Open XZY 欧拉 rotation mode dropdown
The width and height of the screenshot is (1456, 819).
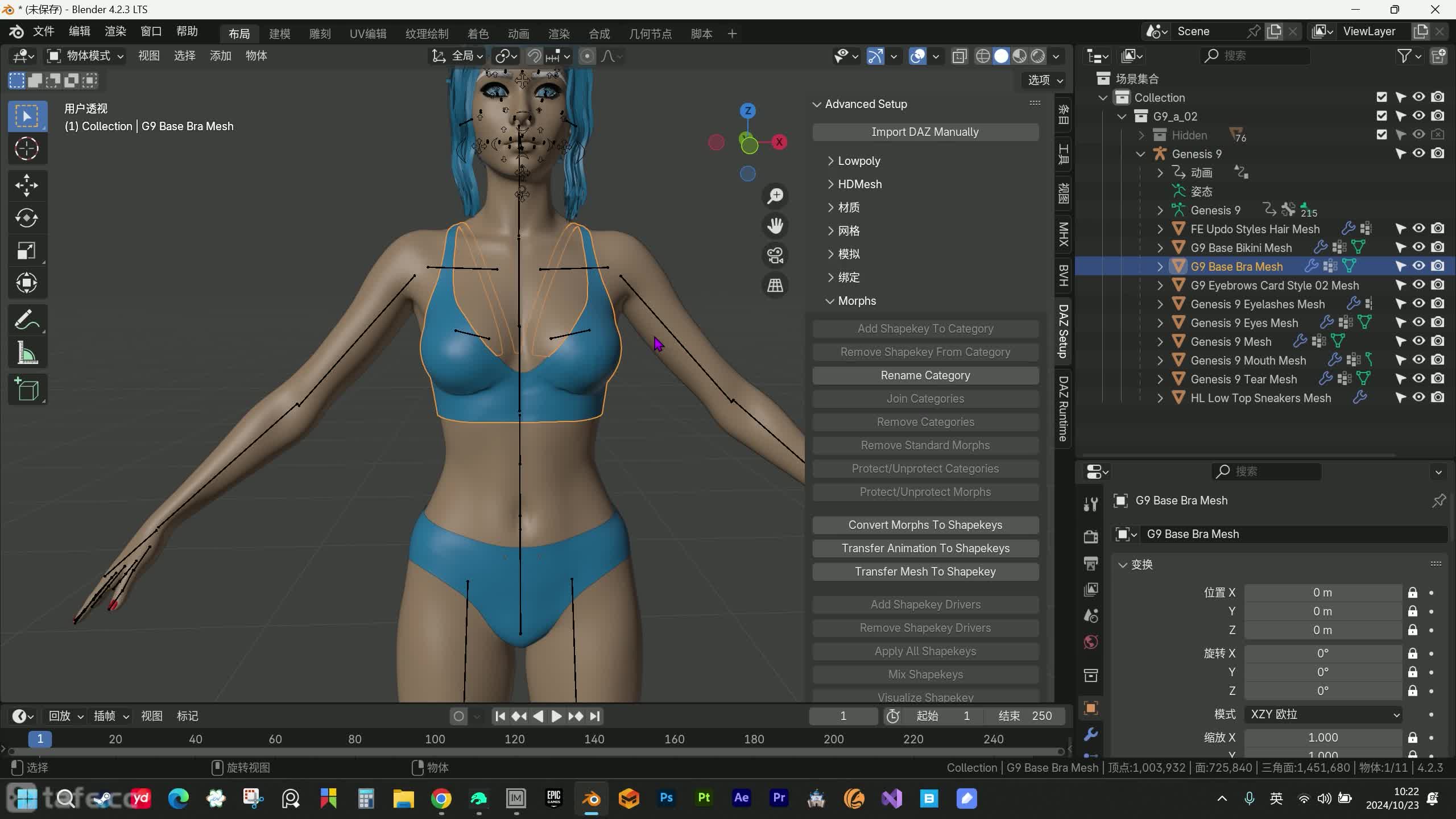pos(1323,714)
